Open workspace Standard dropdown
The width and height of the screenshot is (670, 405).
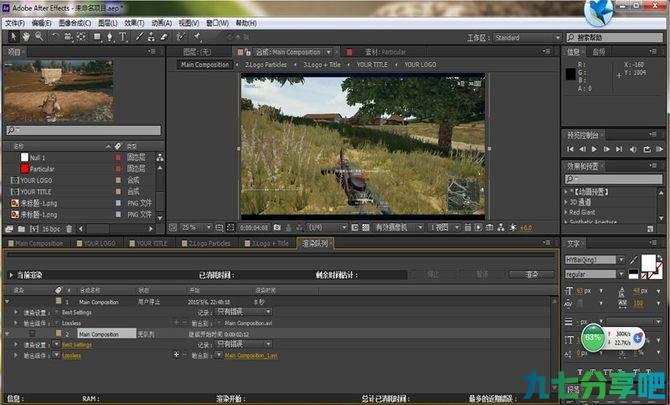(x=527, y=38)
